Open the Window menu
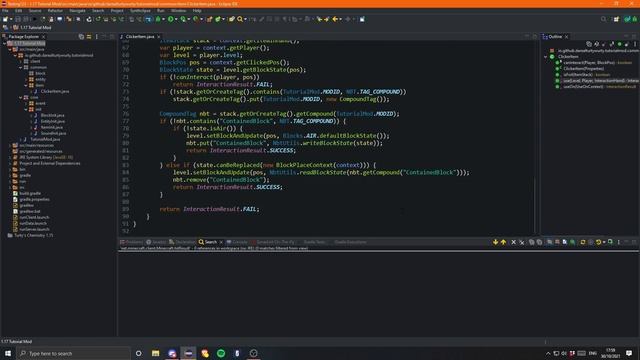Screen dimensions: 640x360 point(178,11)
